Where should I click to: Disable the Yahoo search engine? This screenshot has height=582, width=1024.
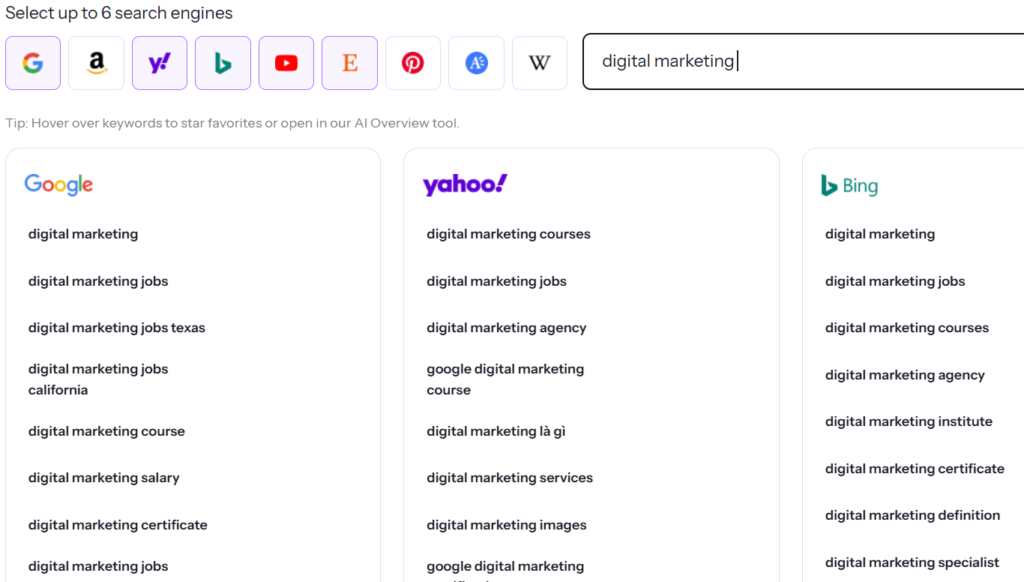pyautogui.click(x=160, y=63)
